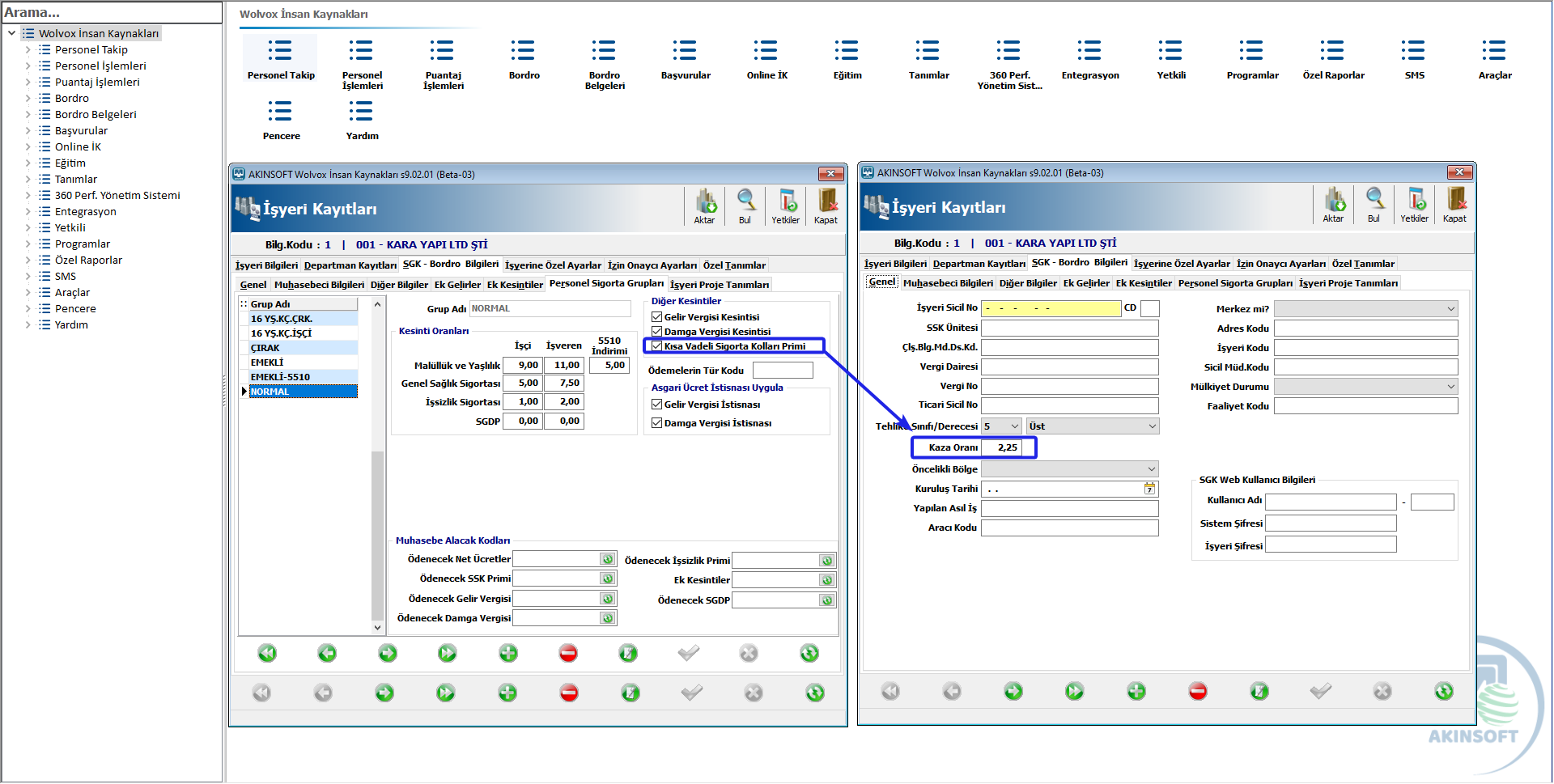The image size is (1554, 784).
Task: Open Programlar ribbon icon
Action: click(1252, 59)
